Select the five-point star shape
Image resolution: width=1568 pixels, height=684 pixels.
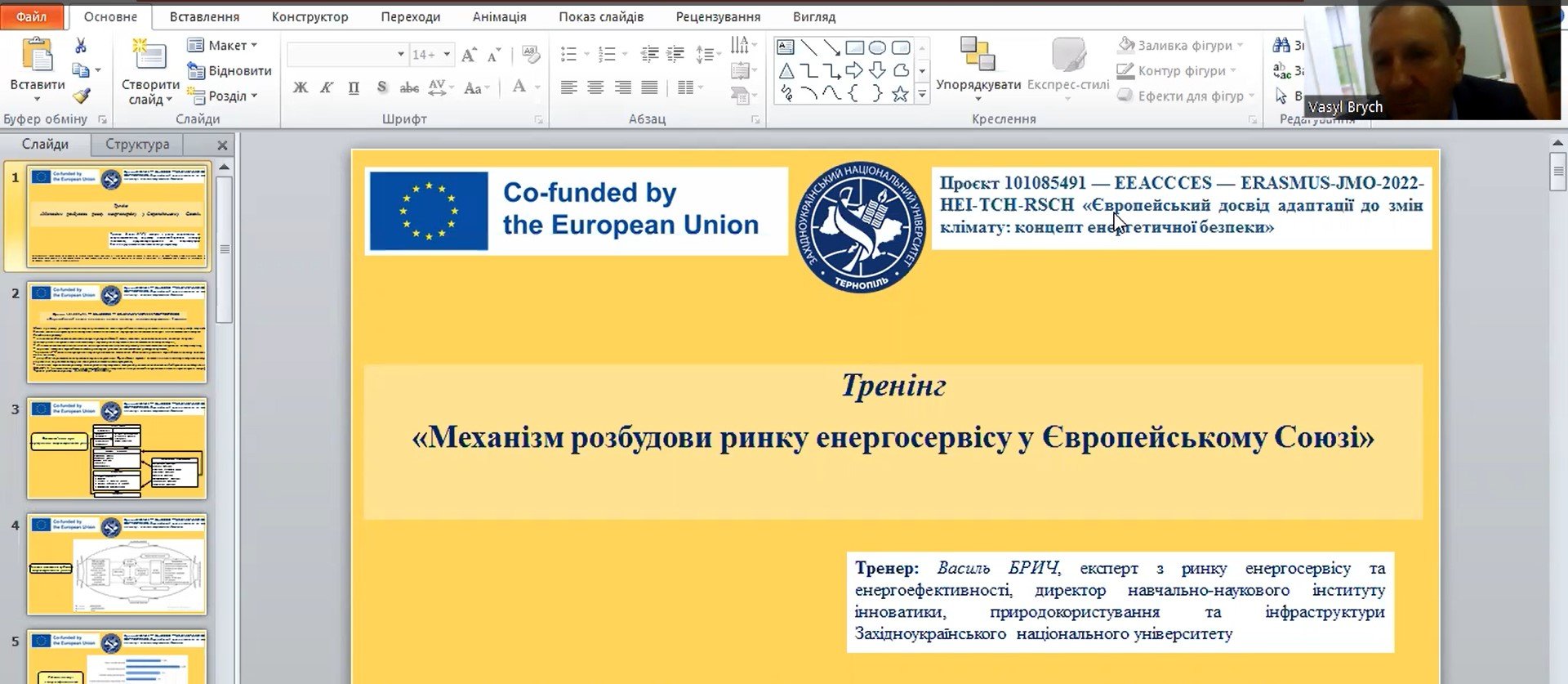pyautogui.click(x=900, y=94)
